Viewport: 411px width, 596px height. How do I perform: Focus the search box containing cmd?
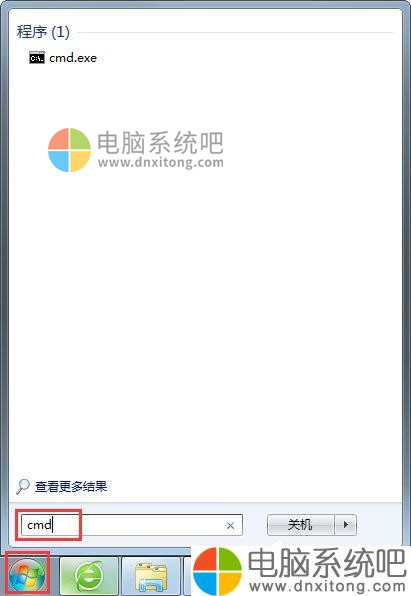point(132,525)
